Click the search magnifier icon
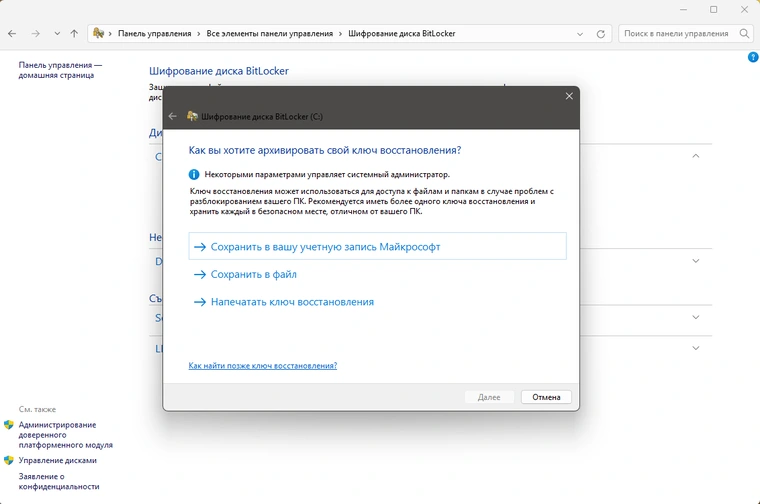This screenshot has height=504, width=760. (745, 33)
